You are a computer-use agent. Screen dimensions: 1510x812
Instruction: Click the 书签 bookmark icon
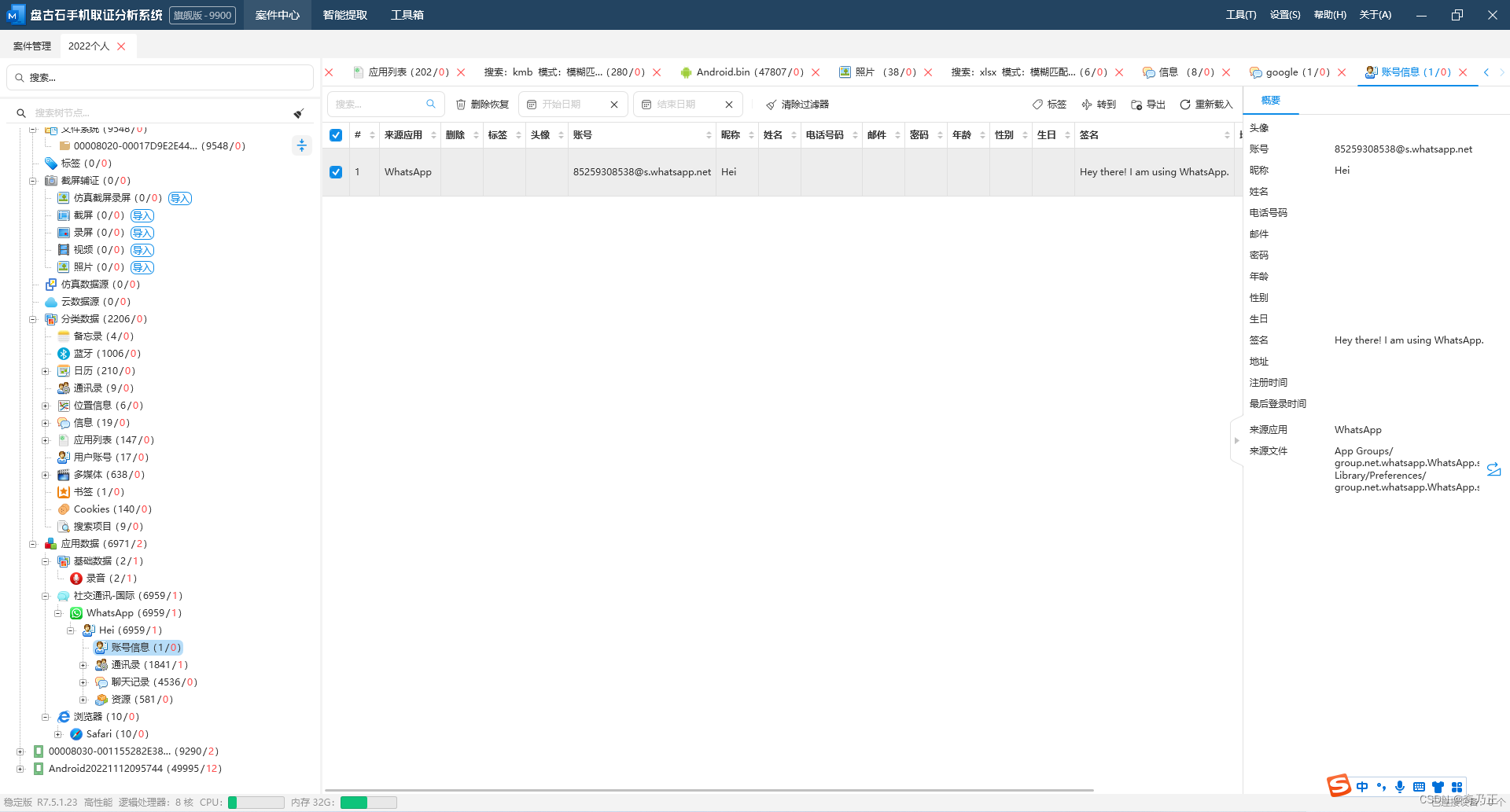[64, 492]
